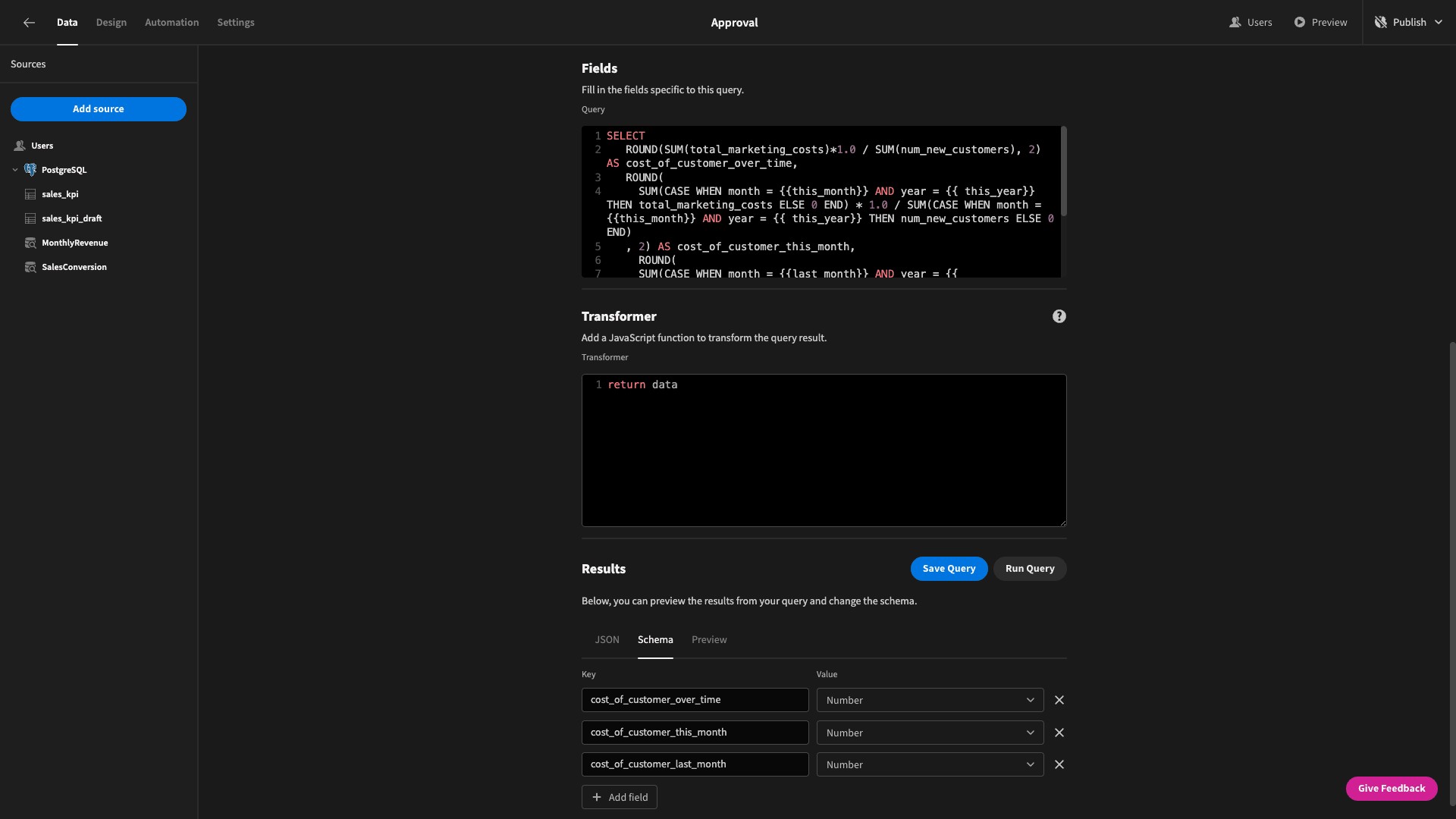Select the Schema results tab
1456x819 pixels.
click(x=655, y=640)
